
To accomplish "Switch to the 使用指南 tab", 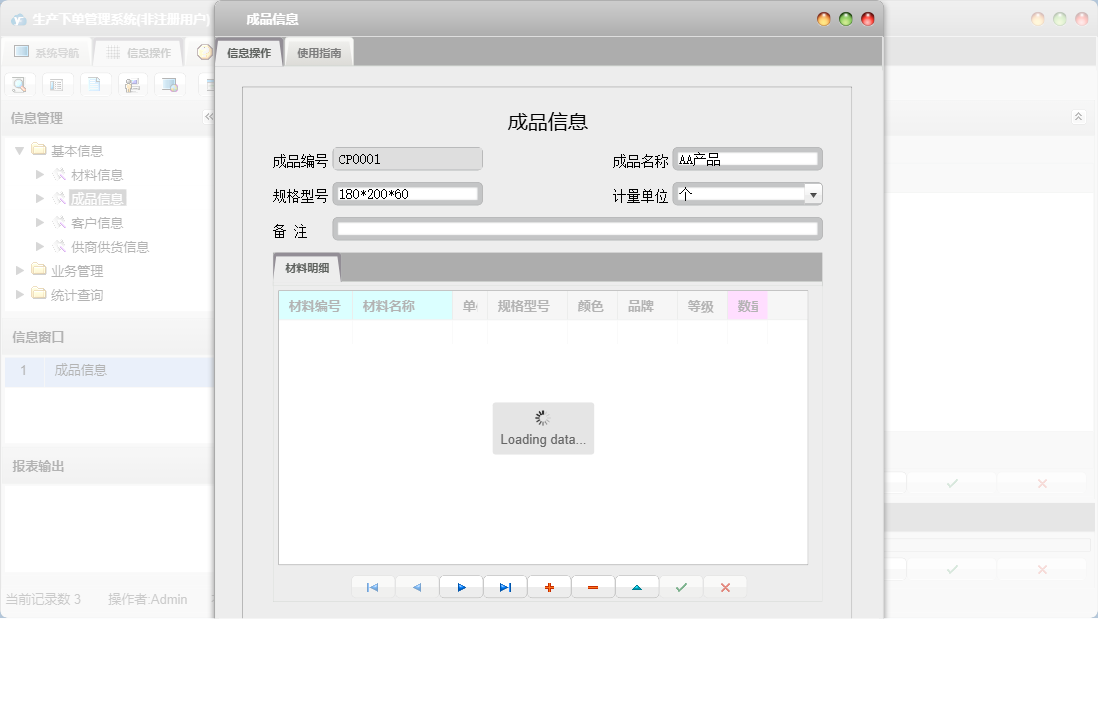I will pyautogui.click(x=320, y=51).
